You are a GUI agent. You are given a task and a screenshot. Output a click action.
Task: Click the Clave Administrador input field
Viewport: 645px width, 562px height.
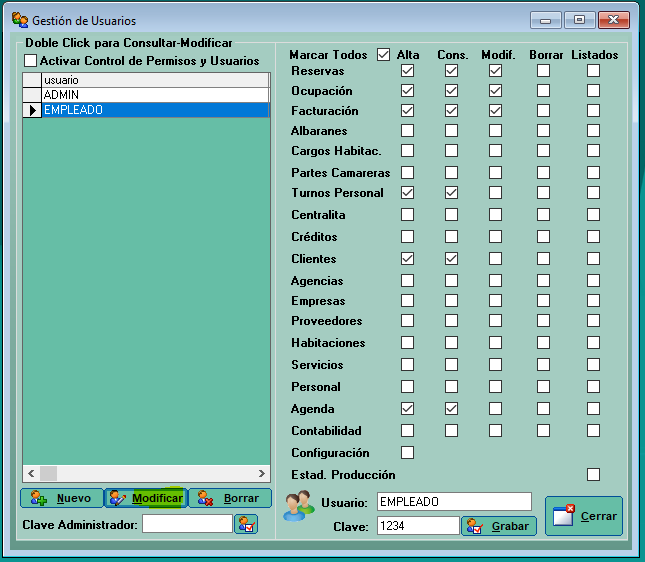tap(187, 524)
